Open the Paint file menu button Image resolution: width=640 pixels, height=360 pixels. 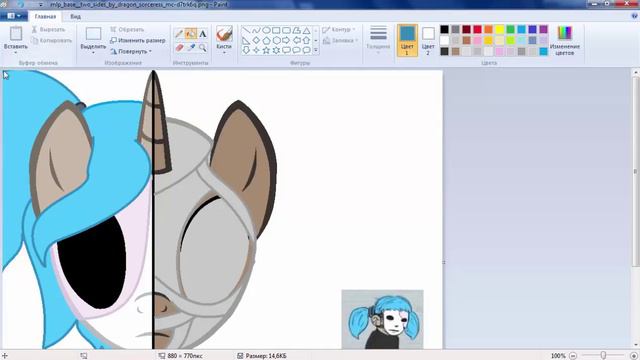14,16
